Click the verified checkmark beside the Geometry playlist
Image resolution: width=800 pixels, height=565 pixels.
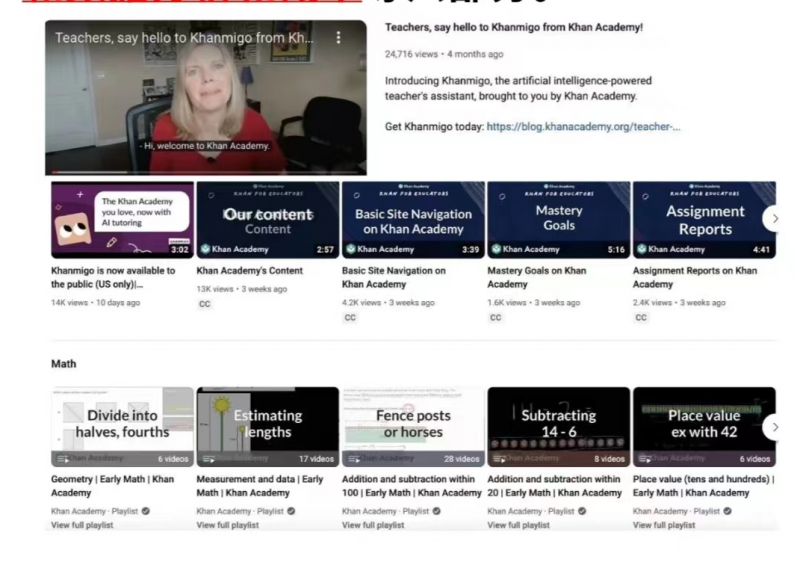(145, 511)
